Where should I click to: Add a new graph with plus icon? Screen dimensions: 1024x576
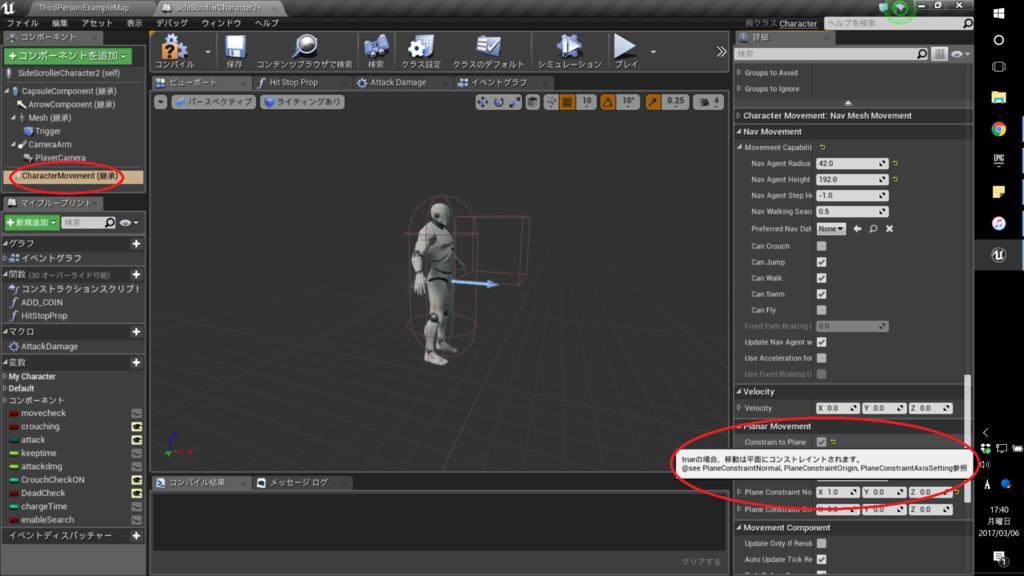136,244
